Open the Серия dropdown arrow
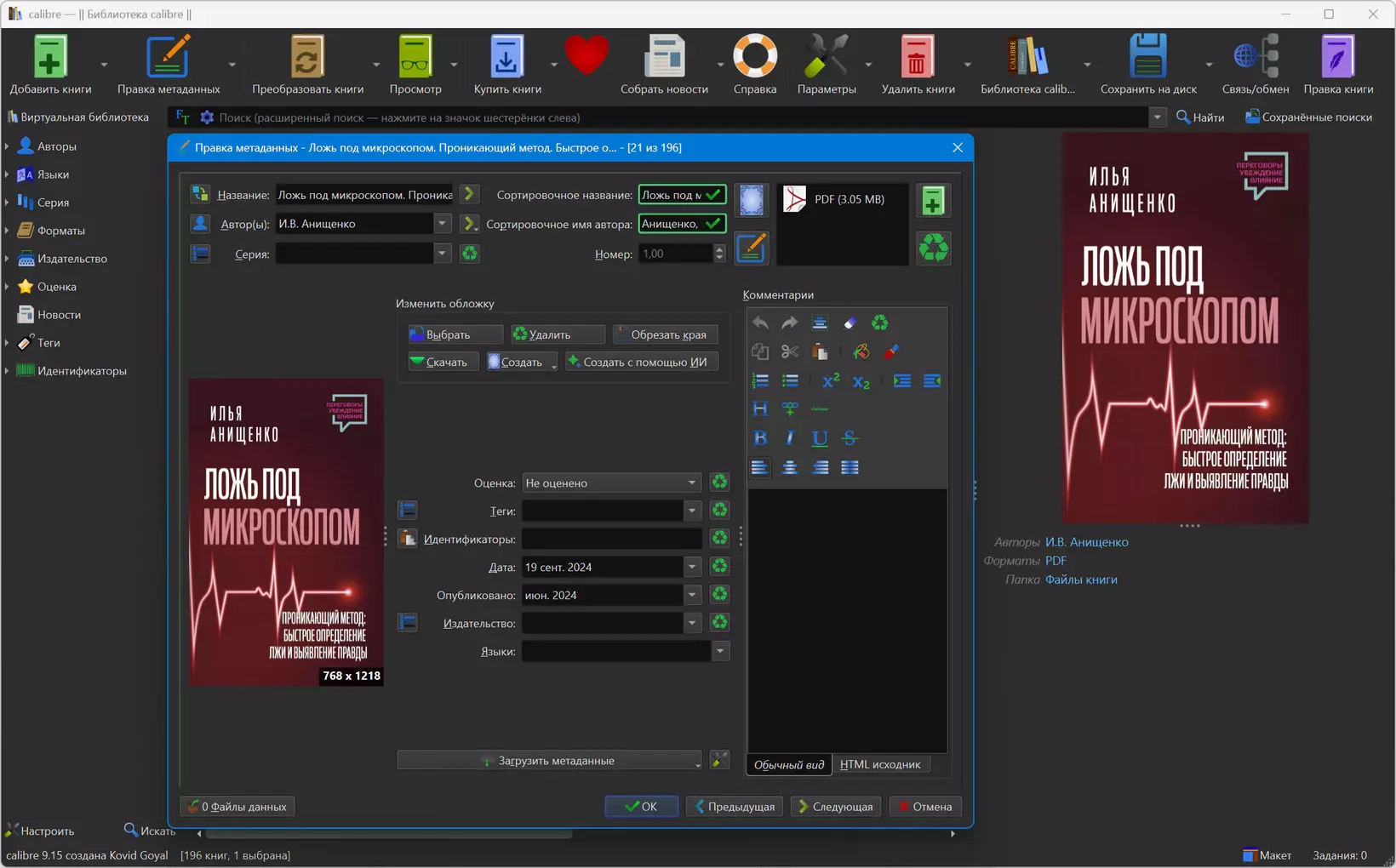This screenshot has height=868, width=1396. [442, 254]
